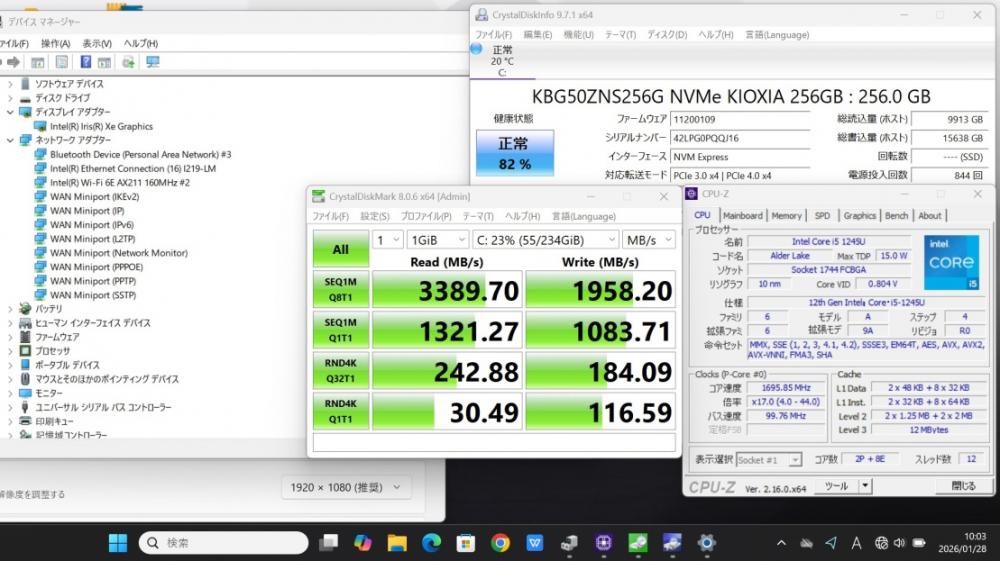Collapse the ネットワーク アダプター tree node
Viewport: 1000px width, 561px height.
[x=10, y=140]
